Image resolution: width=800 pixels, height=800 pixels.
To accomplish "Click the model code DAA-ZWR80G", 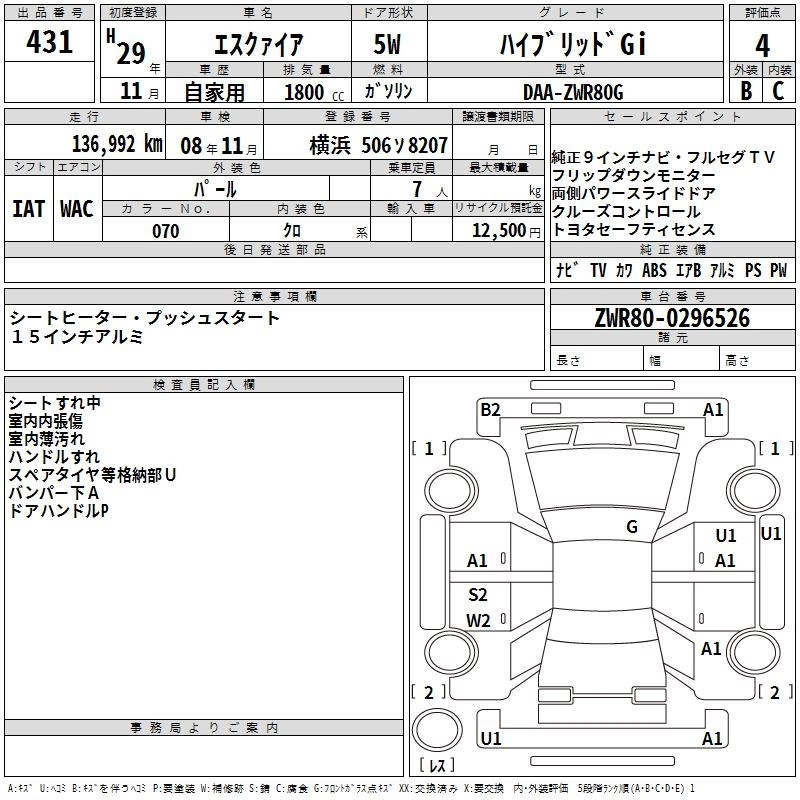I will 573,92.
